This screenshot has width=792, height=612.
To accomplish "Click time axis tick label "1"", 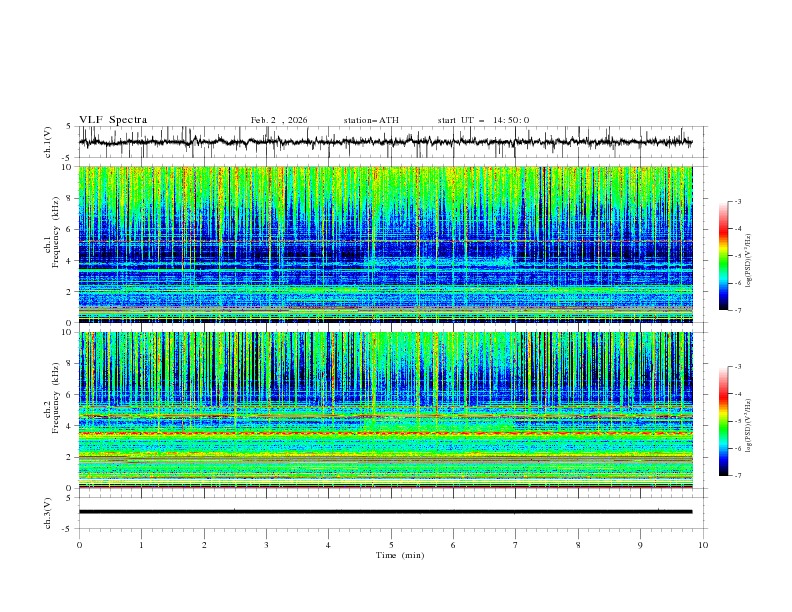I will [141, 545].
